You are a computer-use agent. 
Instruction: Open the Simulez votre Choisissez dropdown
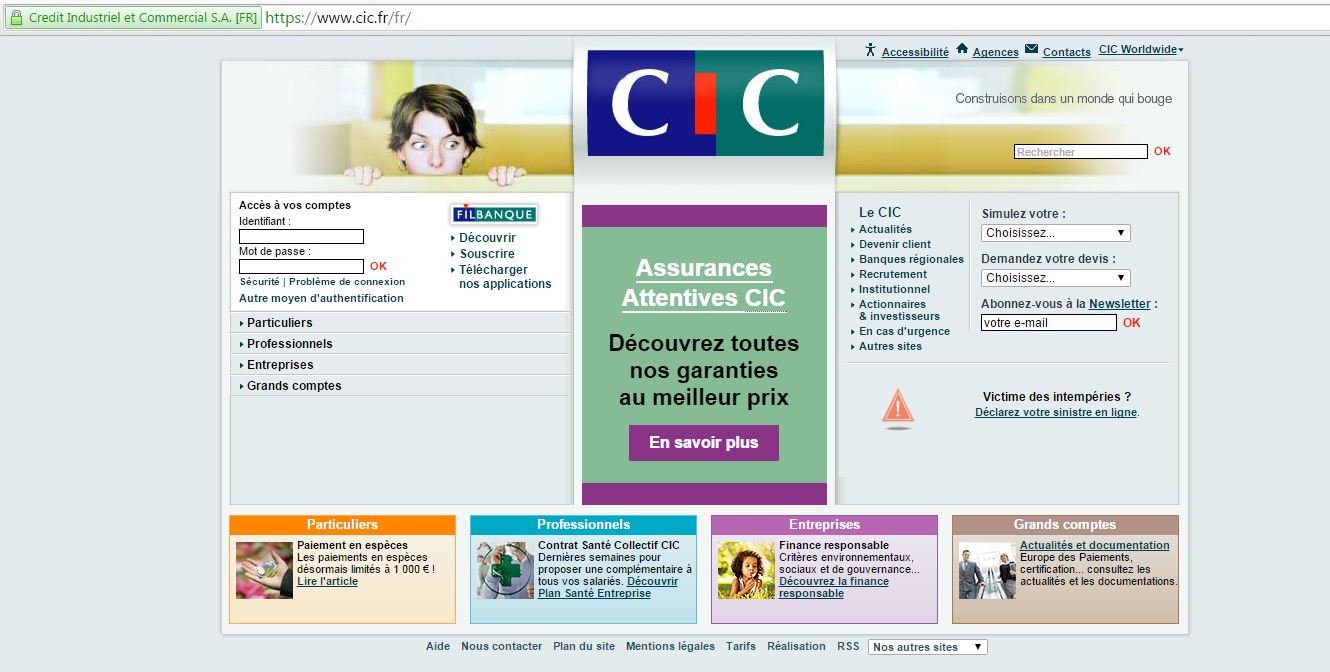(x=1056, y=233)
